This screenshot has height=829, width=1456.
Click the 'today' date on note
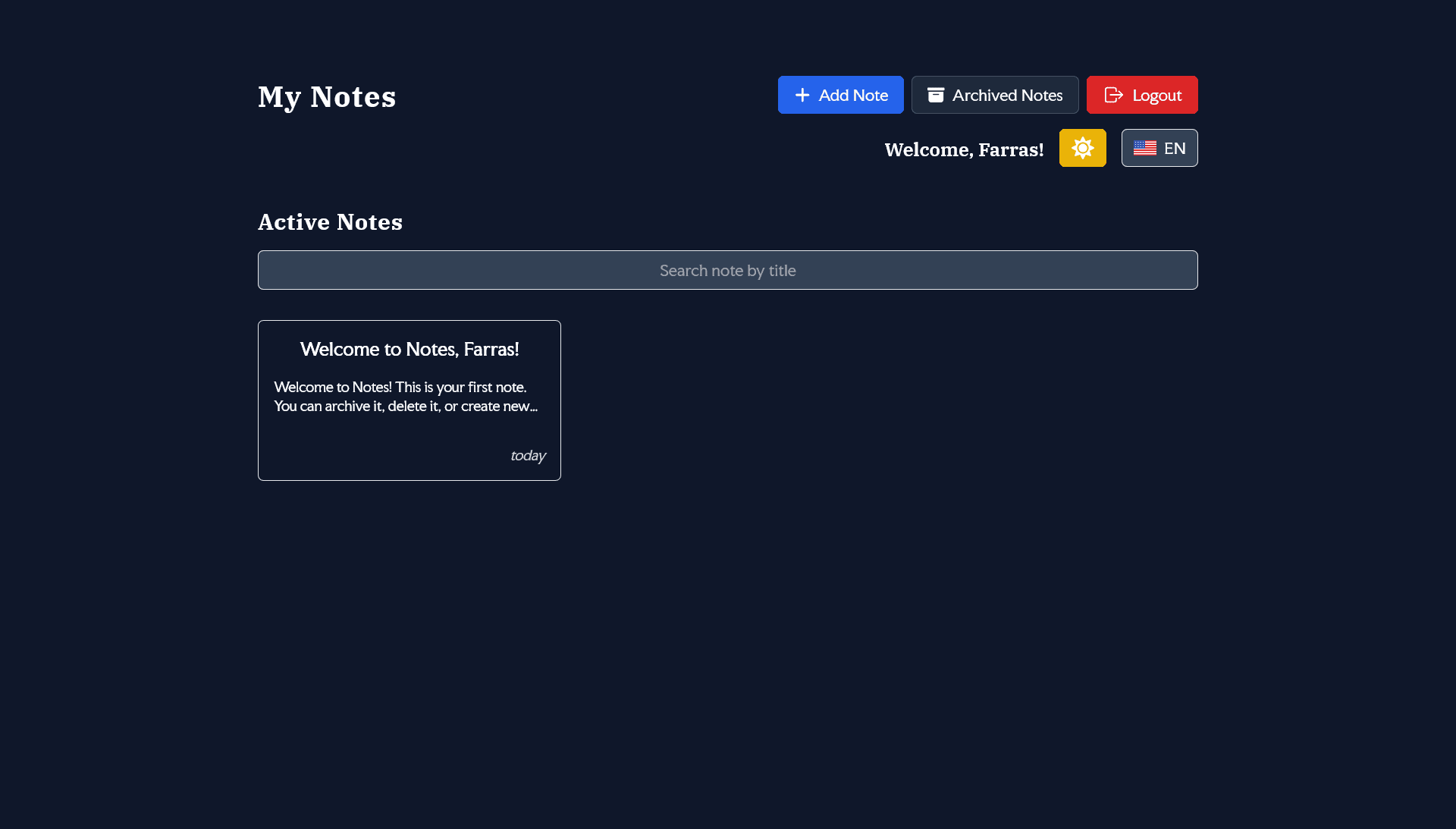pos(528,456)
